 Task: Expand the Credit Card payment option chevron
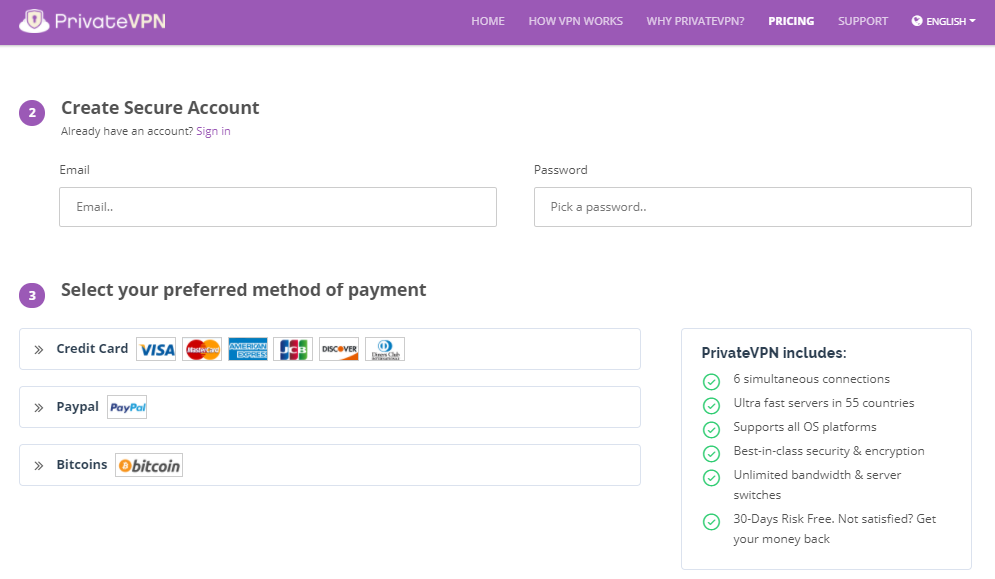pyautogui.click(x=39, y=350)
